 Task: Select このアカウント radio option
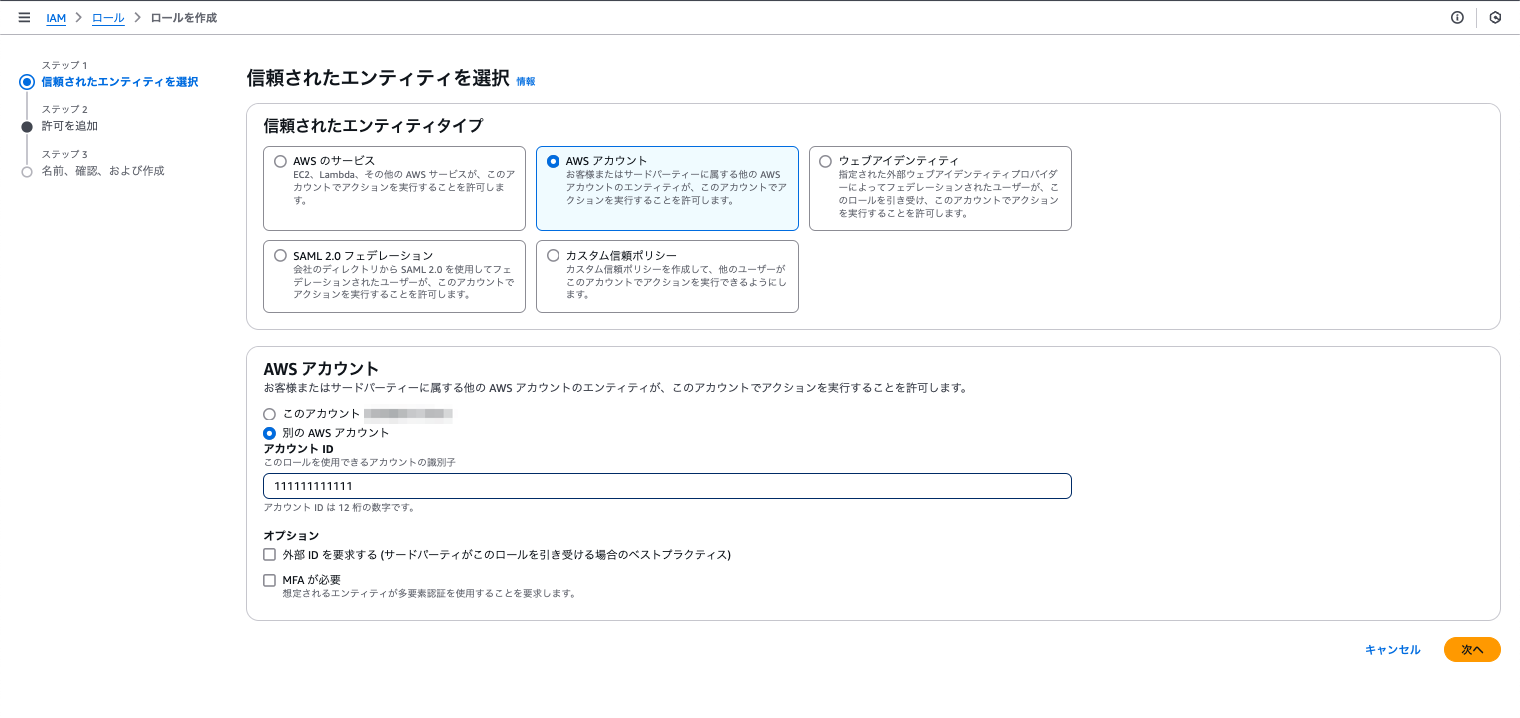point(269,413)
